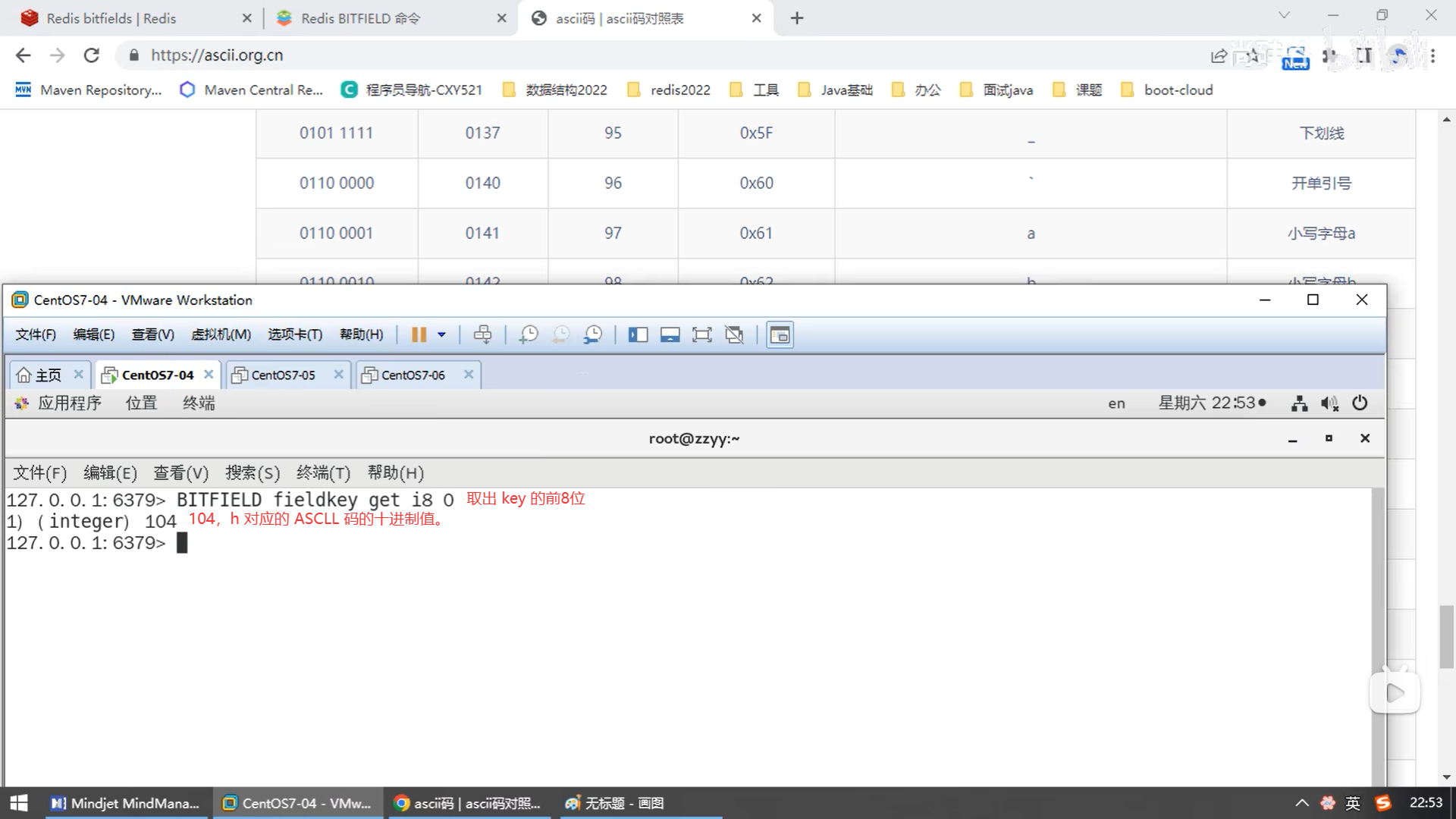Screen dimensions: 1456x819
Task: Click the network icon in CentOS top panel
Action: coord(1299,403)
